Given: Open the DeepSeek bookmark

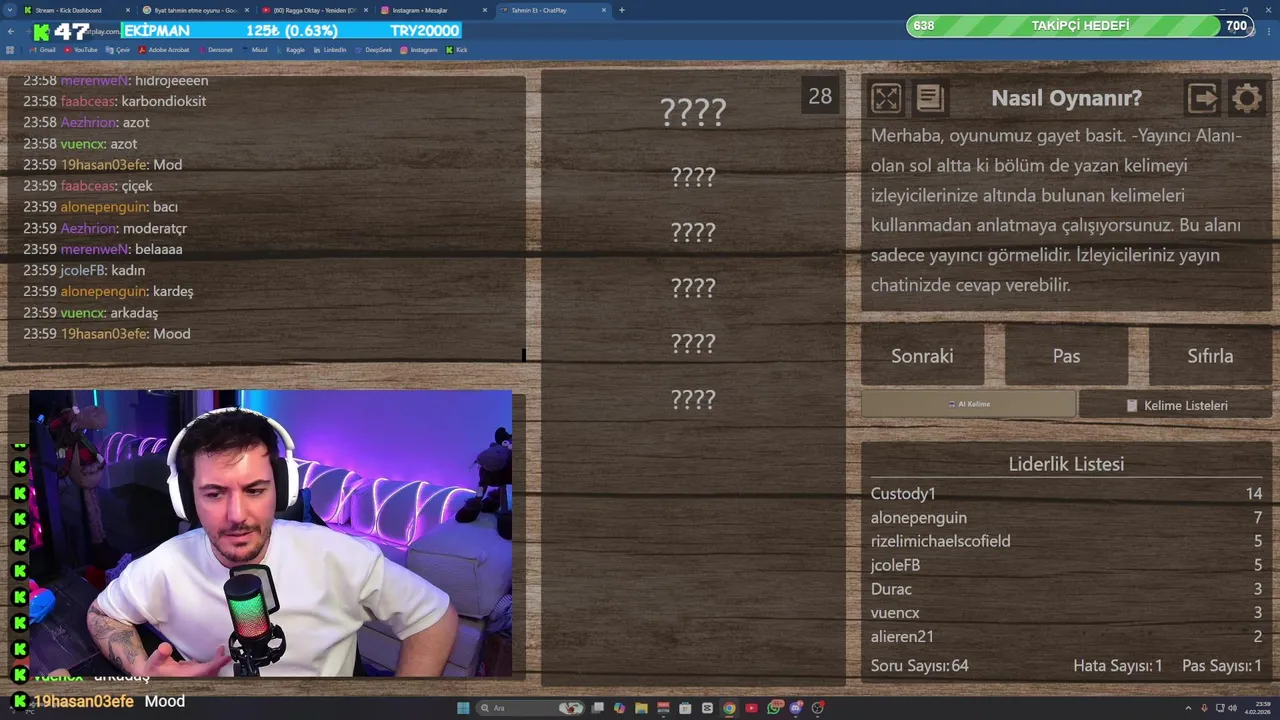Looking at the screenshot, I should [373, 50].
